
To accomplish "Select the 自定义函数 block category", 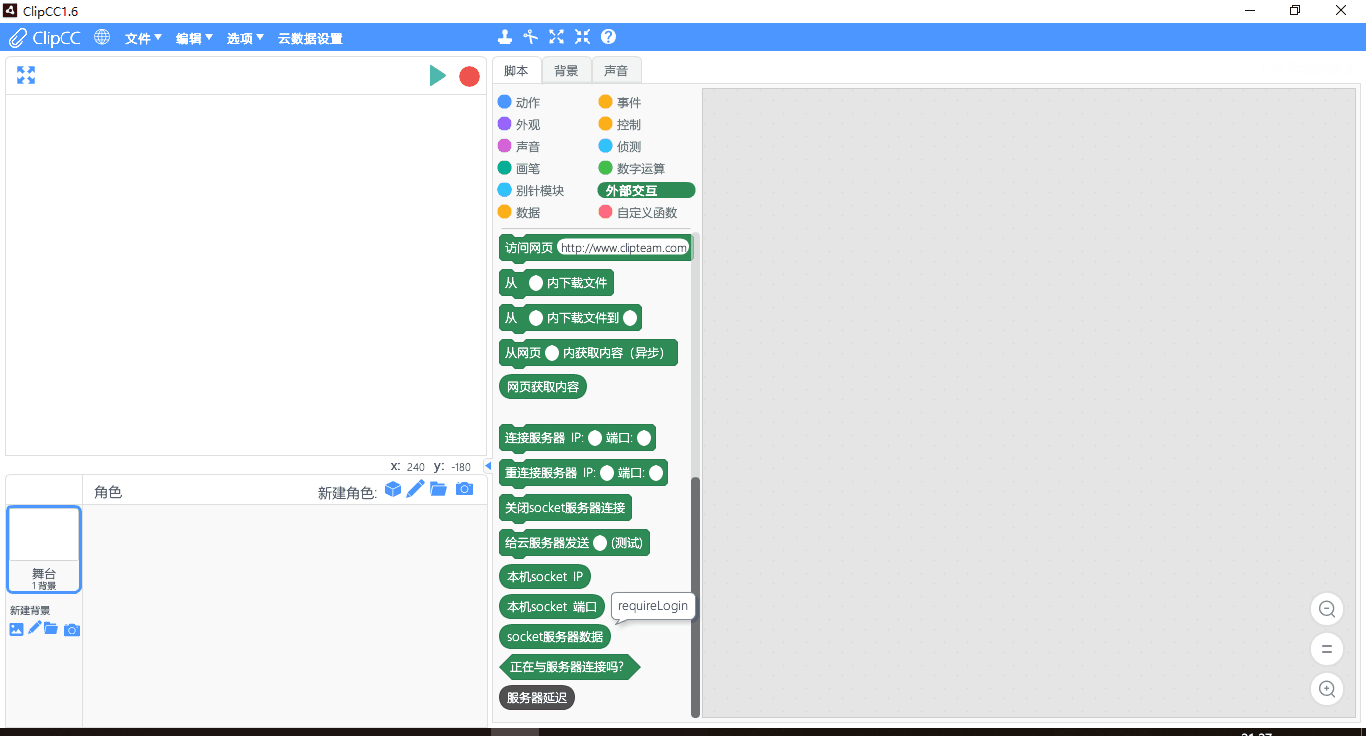I will click(638, 212).
